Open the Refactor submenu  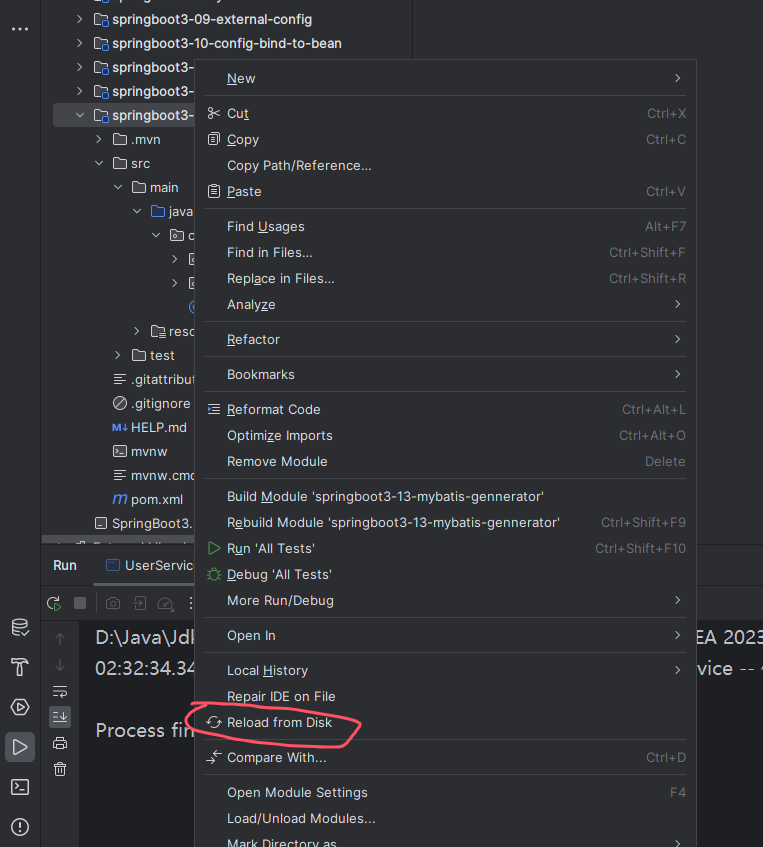[253, 339]
